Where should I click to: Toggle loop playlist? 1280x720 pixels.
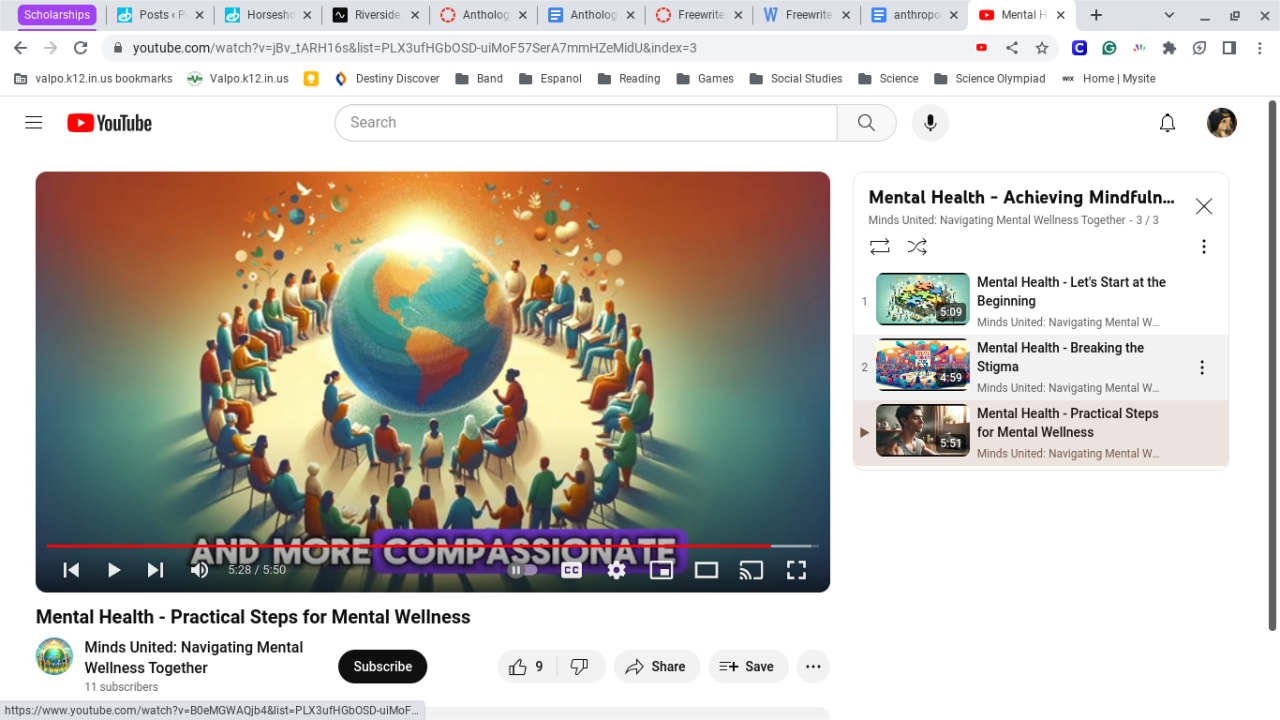pos(880,247)
